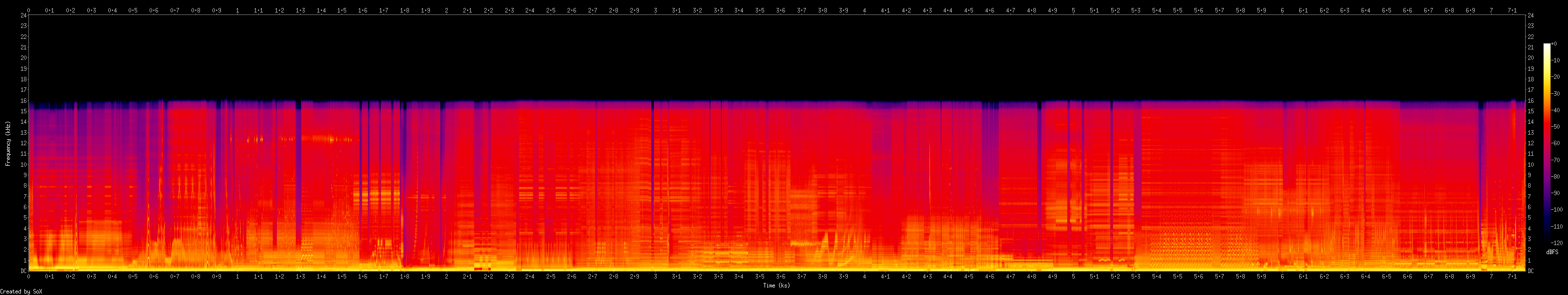Click the "-120" label on the dBFS scale
The height and width of the screenshot is (295, 1568).
pyautogui.click(x=1557, y=243)
